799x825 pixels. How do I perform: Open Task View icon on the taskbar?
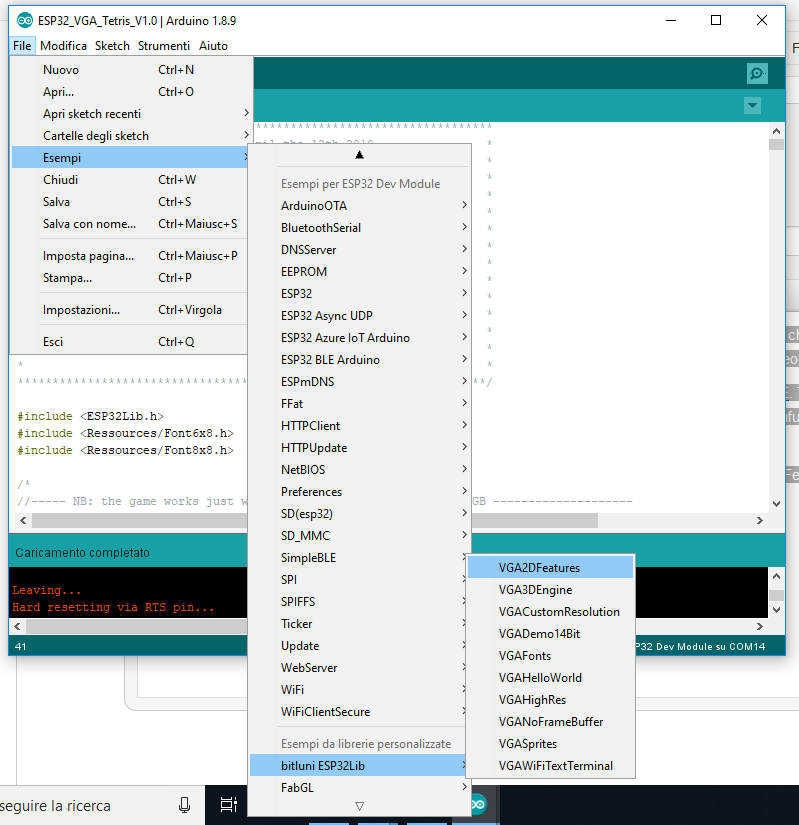click(x=229, y=805)
